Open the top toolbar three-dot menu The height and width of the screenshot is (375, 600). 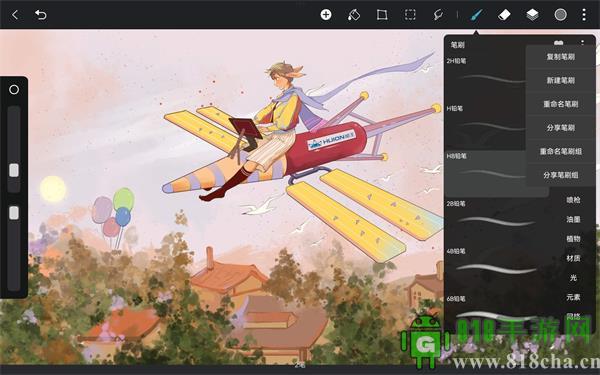[x=584, y=15]
